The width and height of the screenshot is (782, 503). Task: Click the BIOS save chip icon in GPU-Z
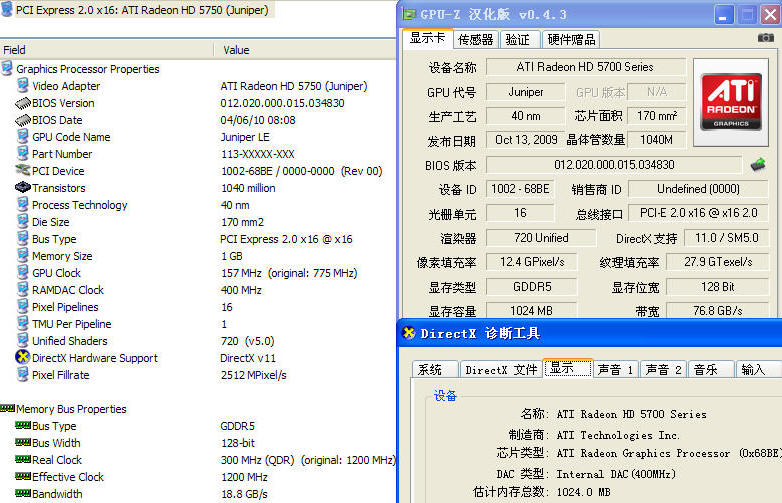pyautogui.click(x=758, y=165)
